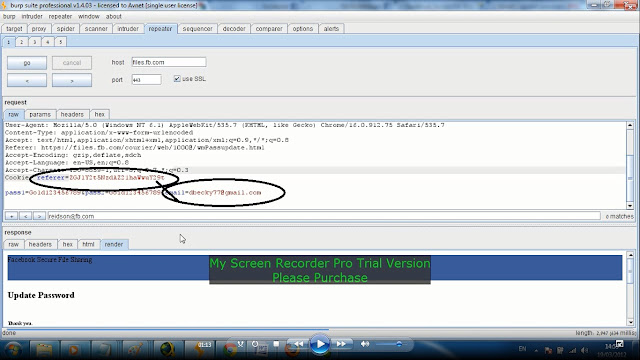Toggle the use SSL checkbox
640x360 pixels.
pos(177,79)
